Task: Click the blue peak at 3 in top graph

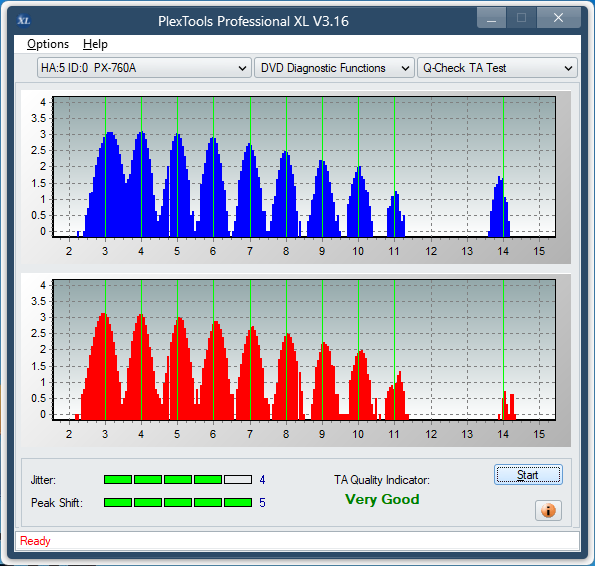Action: click(x=110, y=135)
